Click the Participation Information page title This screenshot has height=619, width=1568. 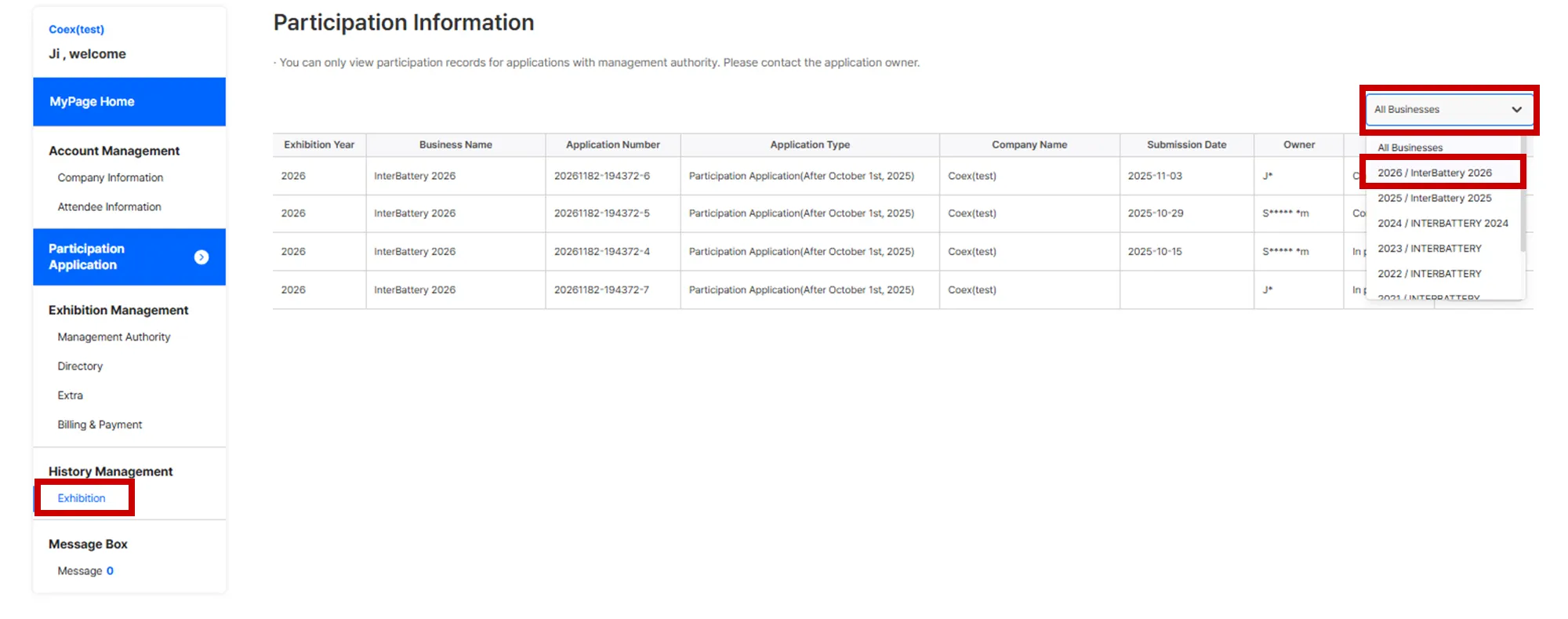click(404, 23)
